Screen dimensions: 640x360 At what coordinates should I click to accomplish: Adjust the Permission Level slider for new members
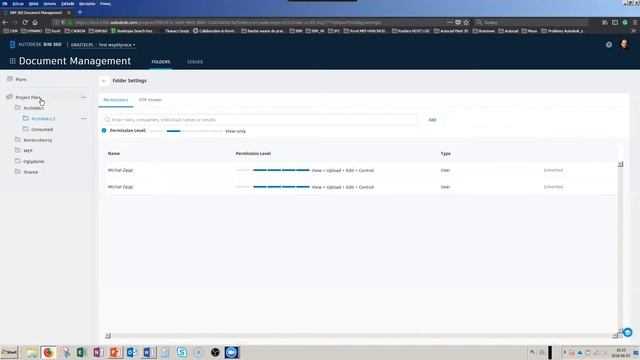pyautogui.click(x=186, y=131)
